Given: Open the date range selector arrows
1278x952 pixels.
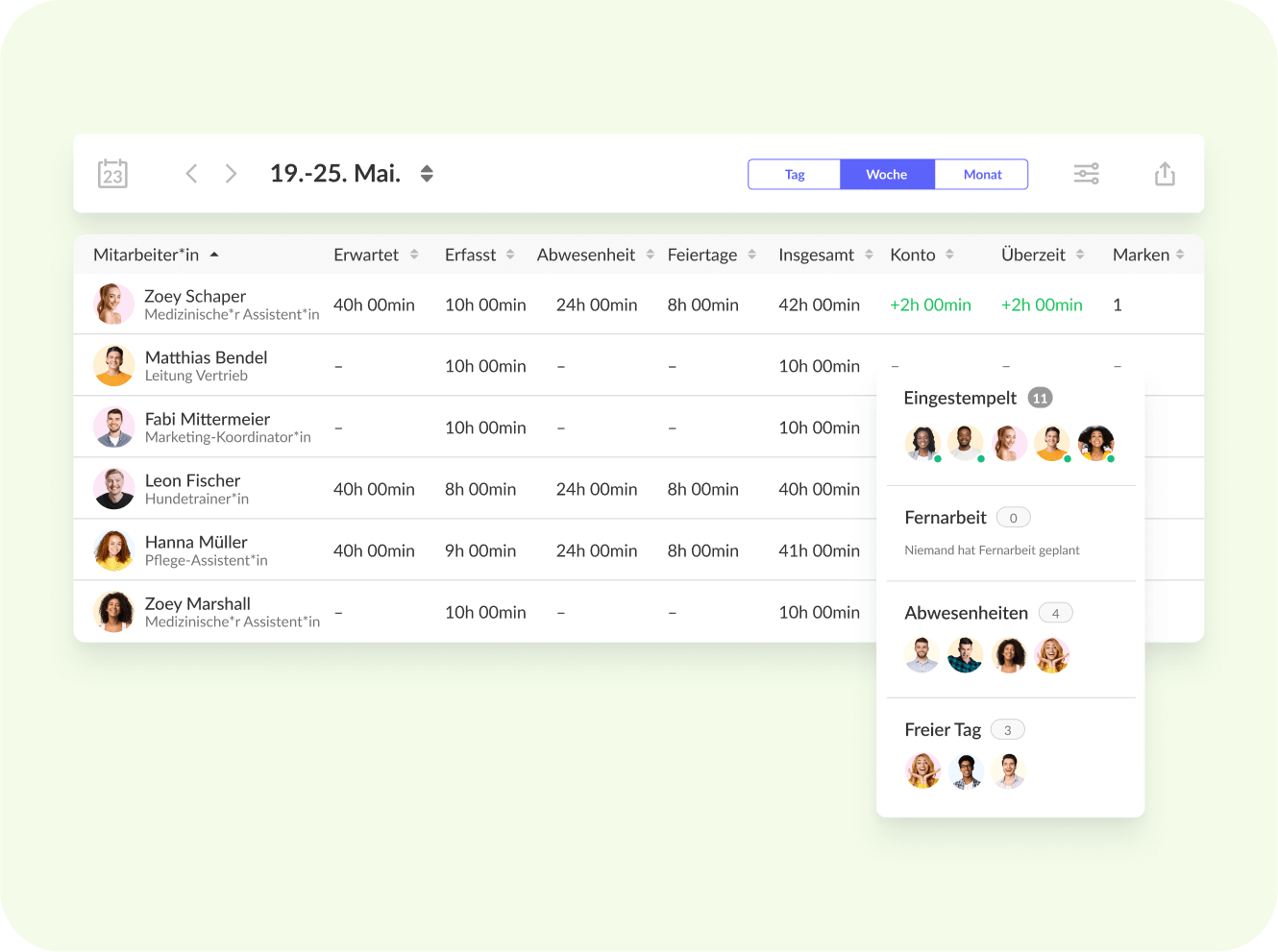Looking at the screenshot, I should [x=426, y=173].
